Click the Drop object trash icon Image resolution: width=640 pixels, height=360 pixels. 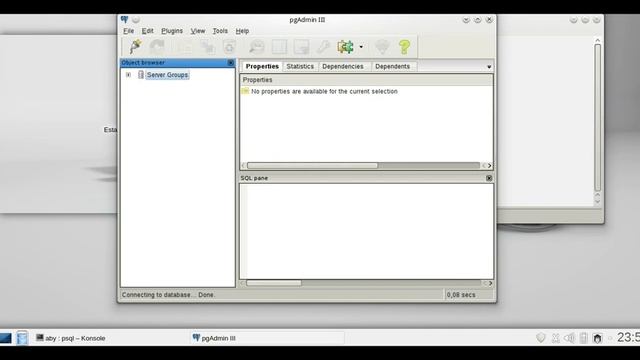(229, 47)
